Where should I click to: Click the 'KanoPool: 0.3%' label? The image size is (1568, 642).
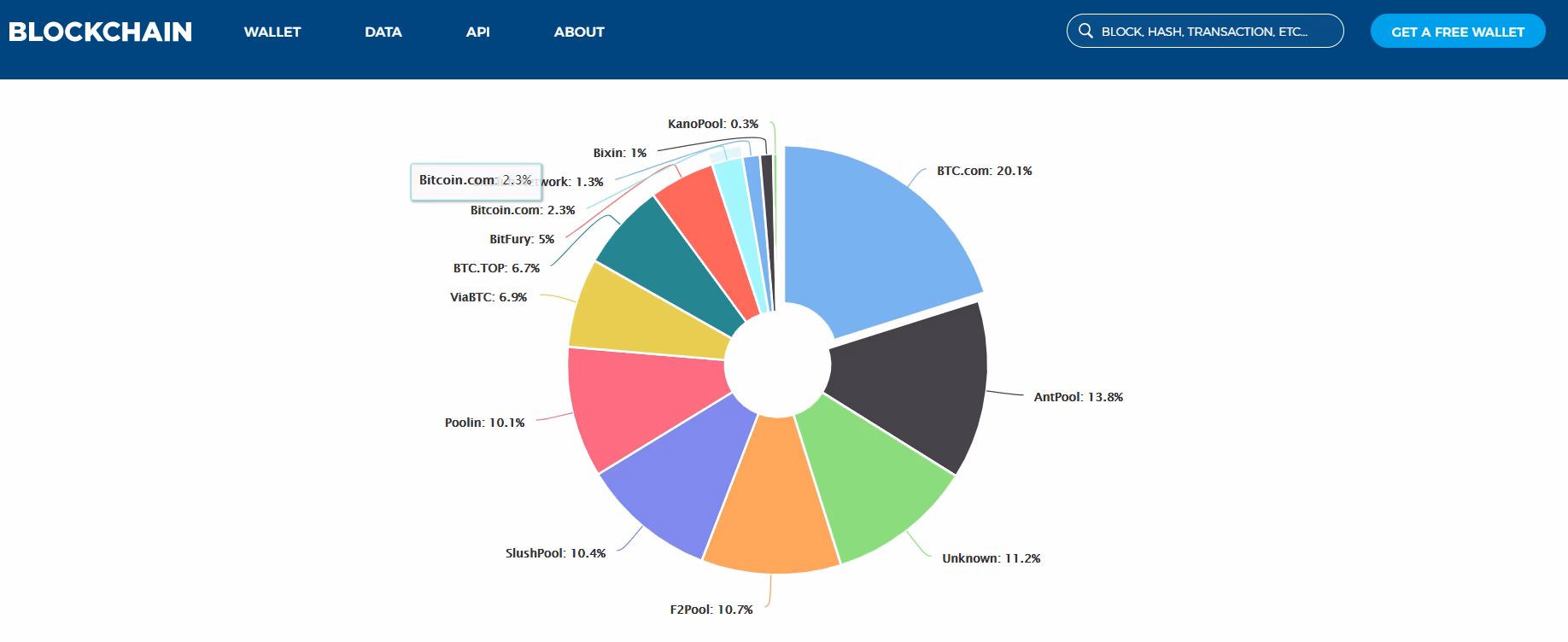pyautogui.click(x=713, y=124)
